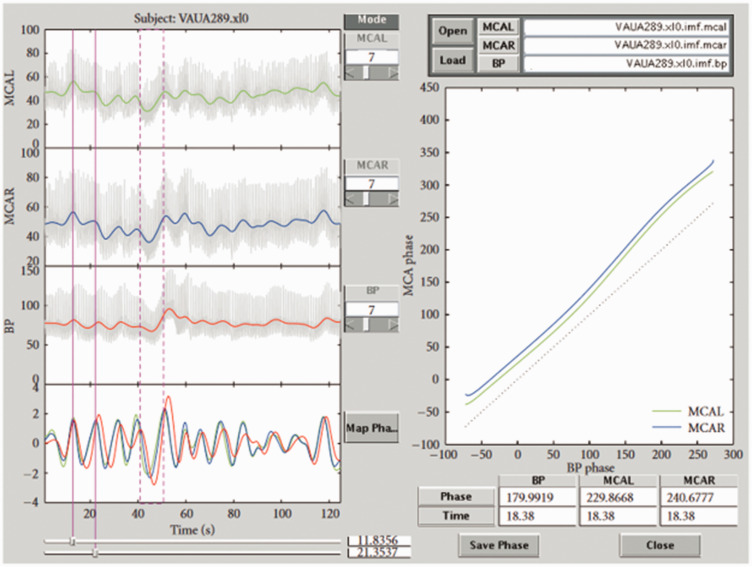Click the Load button
Screen dimensions: 752x567
[x=452, y=60]
